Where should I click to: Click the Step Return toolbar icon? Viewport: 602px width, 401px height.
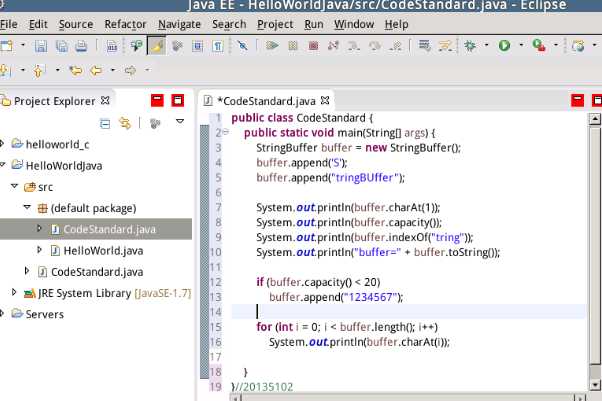(395, 46)
